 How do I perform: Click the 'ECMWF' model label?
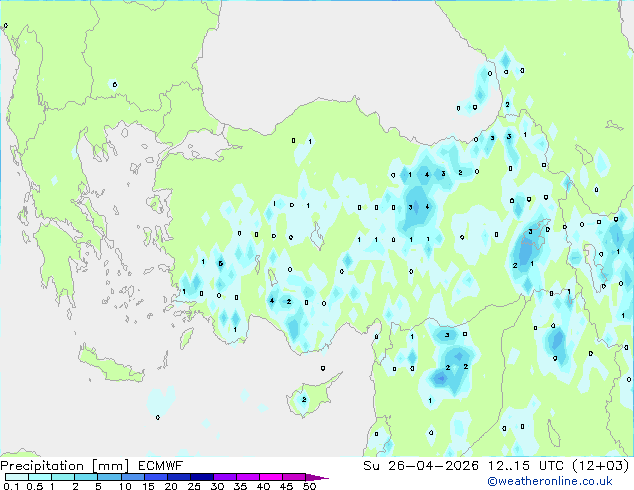point(161,466)
